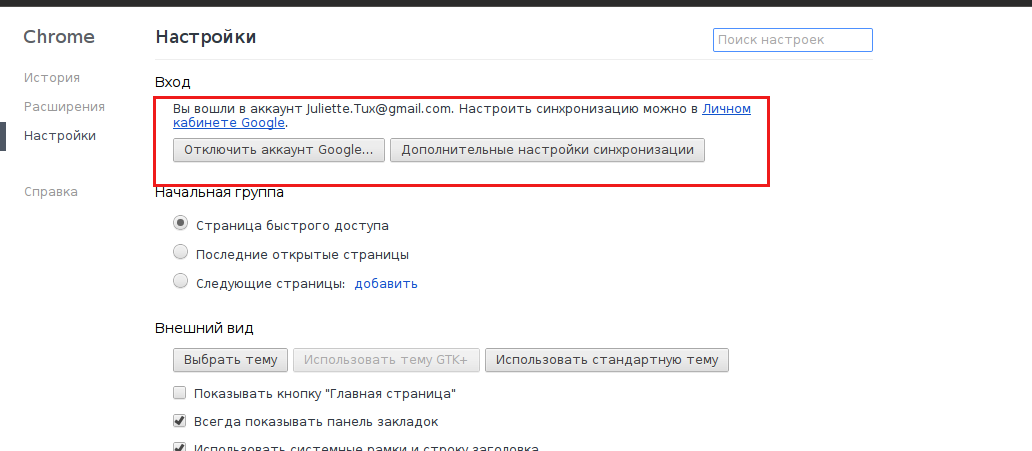Click Использовать тему GTK+ button
Screen dimensions: 1032x451
[x=386, y=360]
